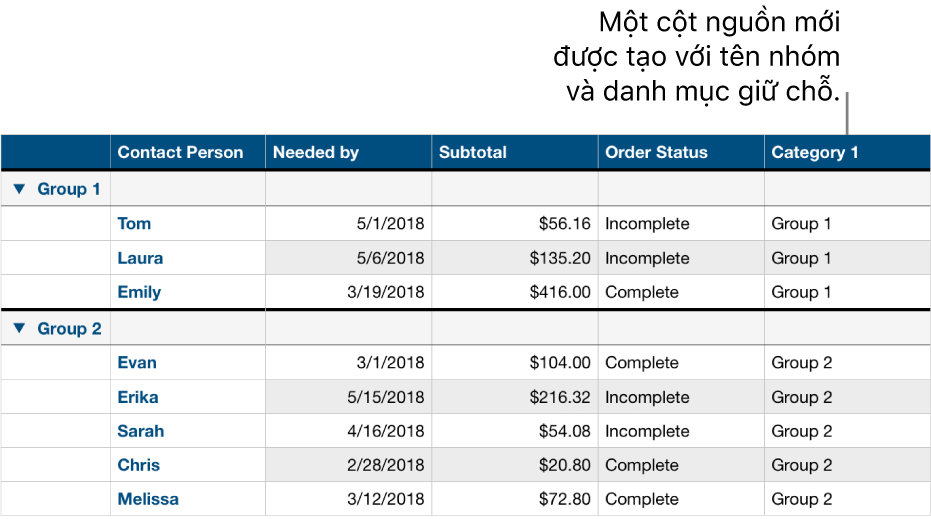
Task: Select the Laura contact cell
Action: [x=140, y=258]
